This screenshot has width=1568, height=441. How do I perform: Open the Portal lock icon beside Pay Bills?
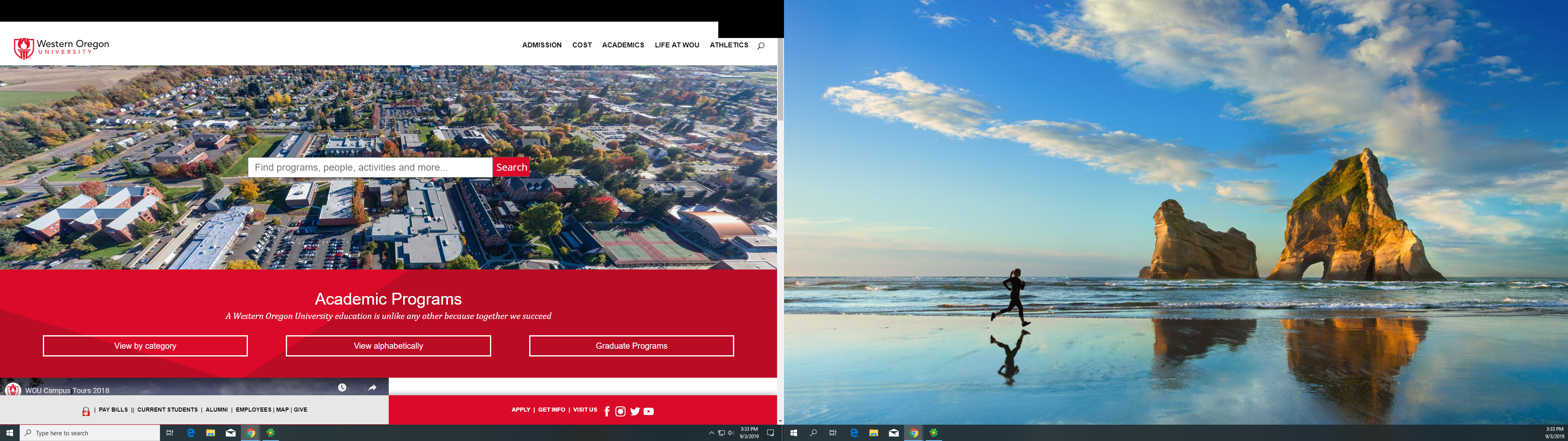pyautogui.click(x=86, y=411)
